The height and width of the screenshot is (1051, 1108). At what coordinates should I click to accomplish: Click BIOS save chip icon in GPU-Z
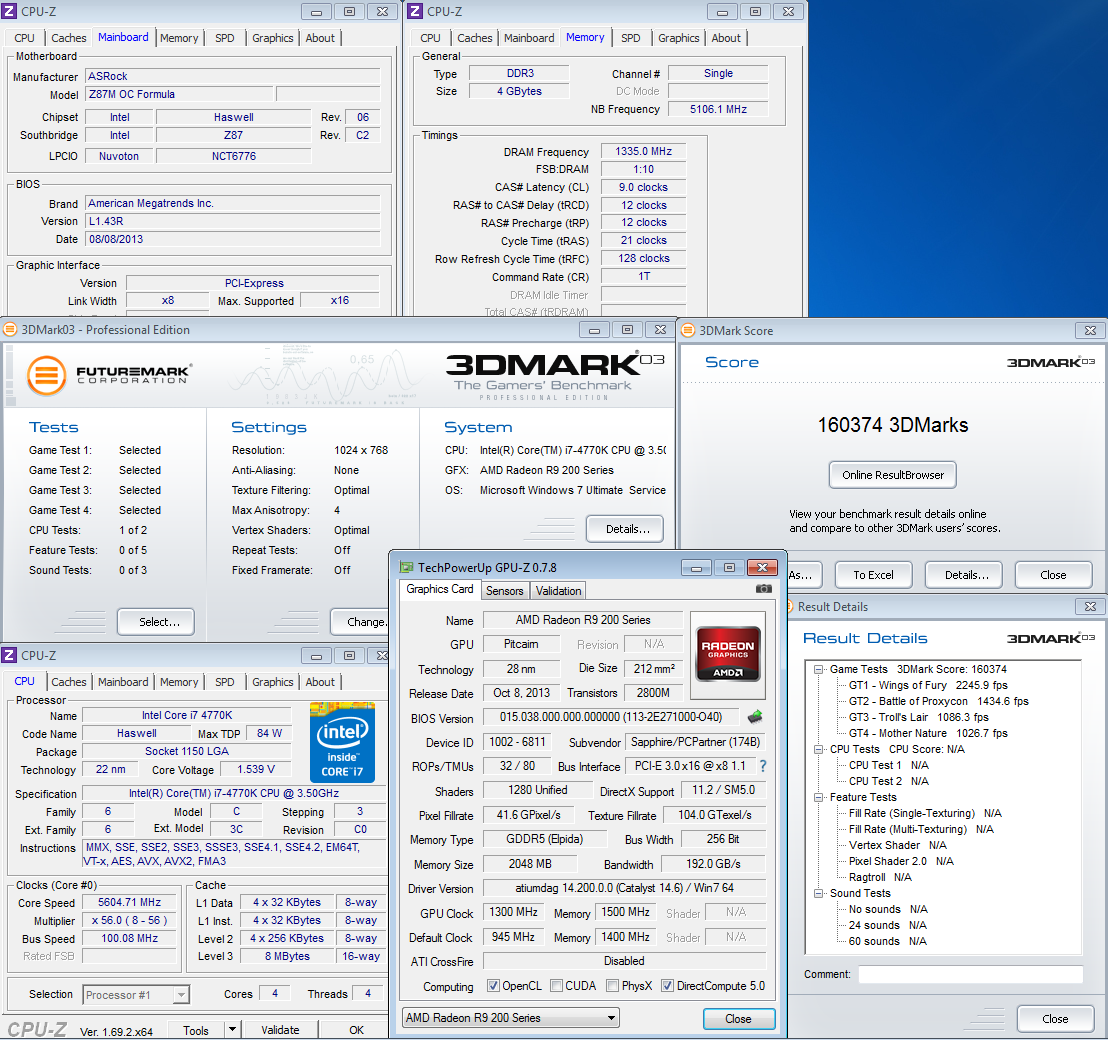(755, 717)
